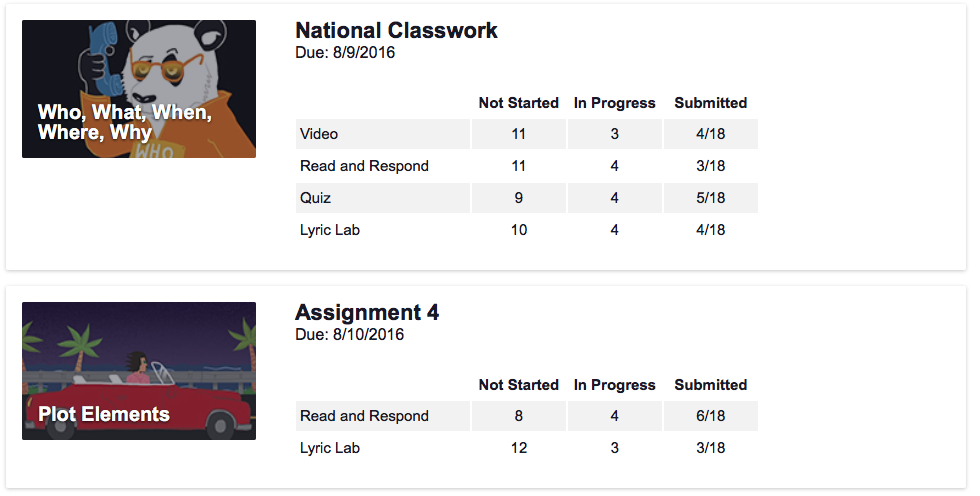This screenshot has width=980, height=496.
Task: Click Not Started header in National Classwork
Action: [x=518, y=103]
